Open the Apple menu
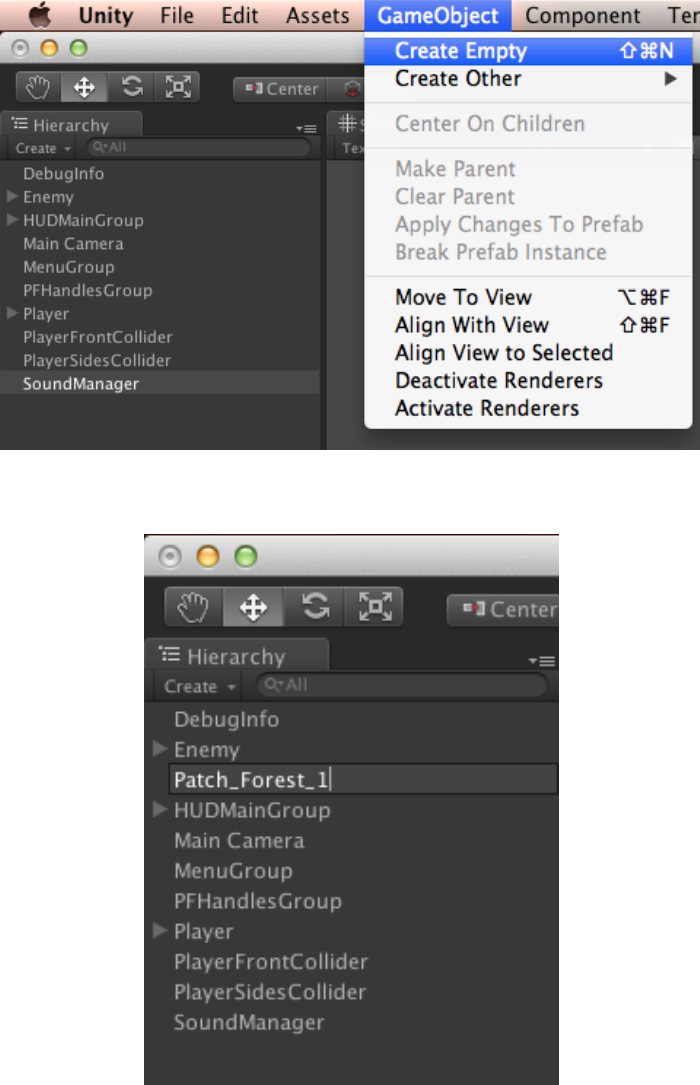 (x=40, y=15)
